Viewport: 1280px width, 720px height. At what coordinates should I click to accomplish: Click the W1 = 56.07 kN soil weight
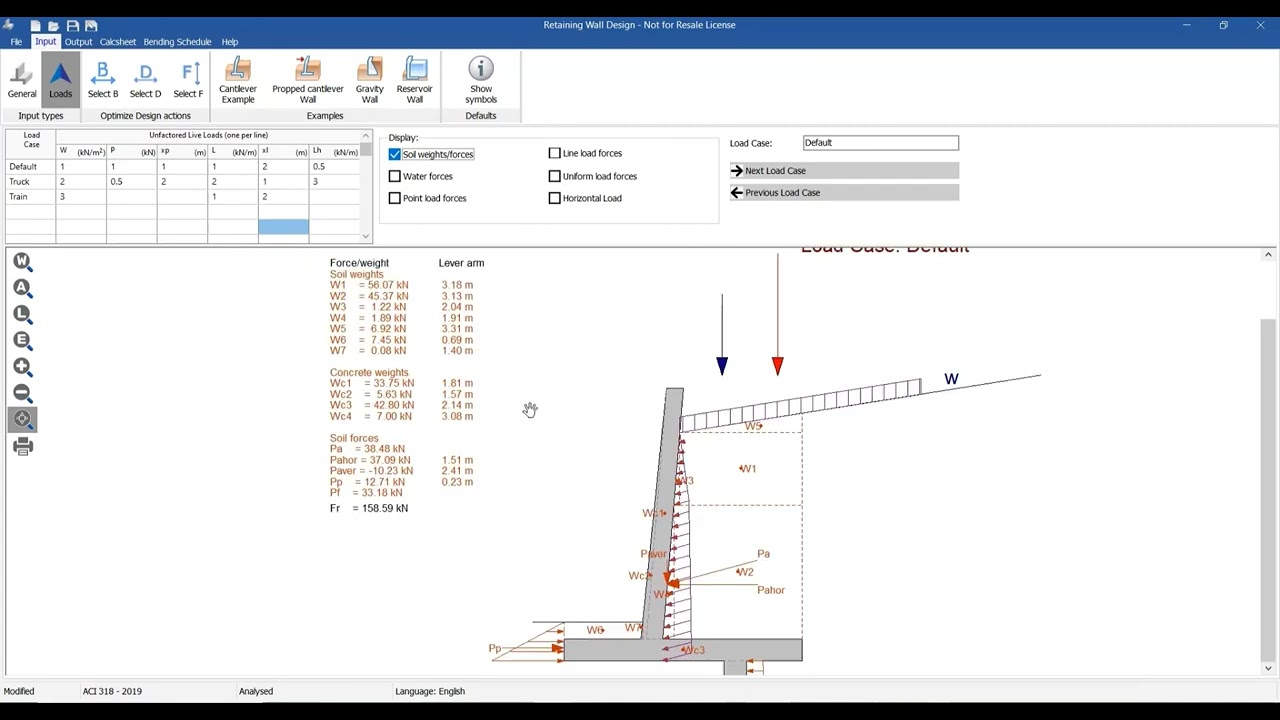[369, 285]
